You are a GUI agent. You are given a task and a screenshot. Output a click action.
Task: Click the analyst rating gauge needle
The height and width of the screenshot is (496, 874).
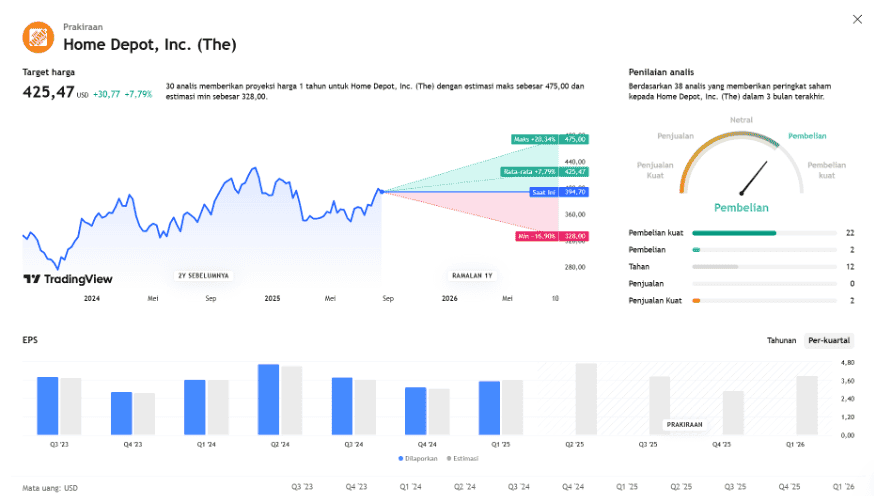(751, 179)
